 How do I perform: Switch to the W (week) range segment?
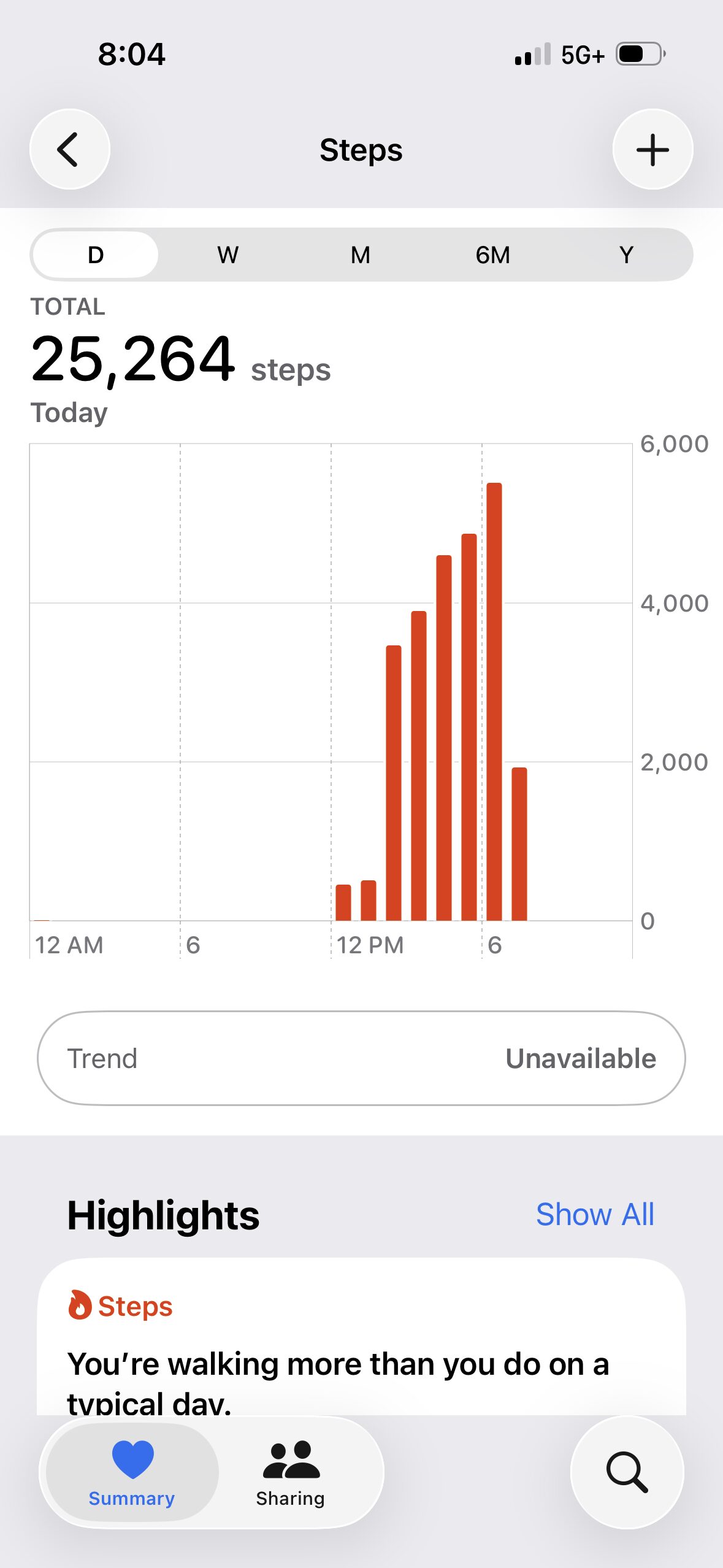(x=228, y=255)
